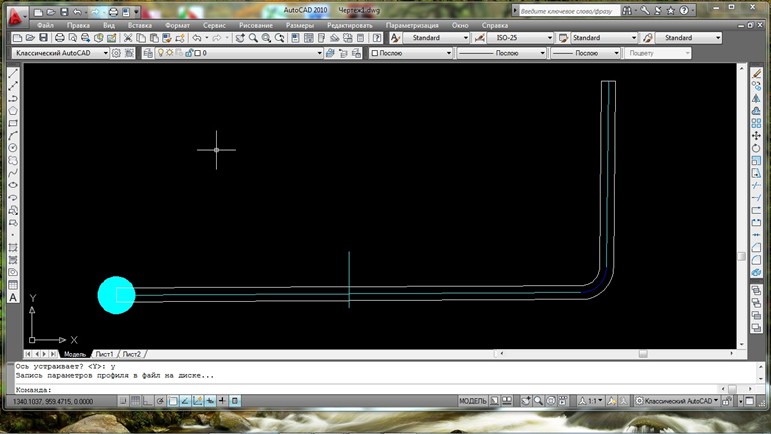Screen dimensions: 771x434
Task: Save the drawing with the floppy disk icon
Action: [43, 38]
